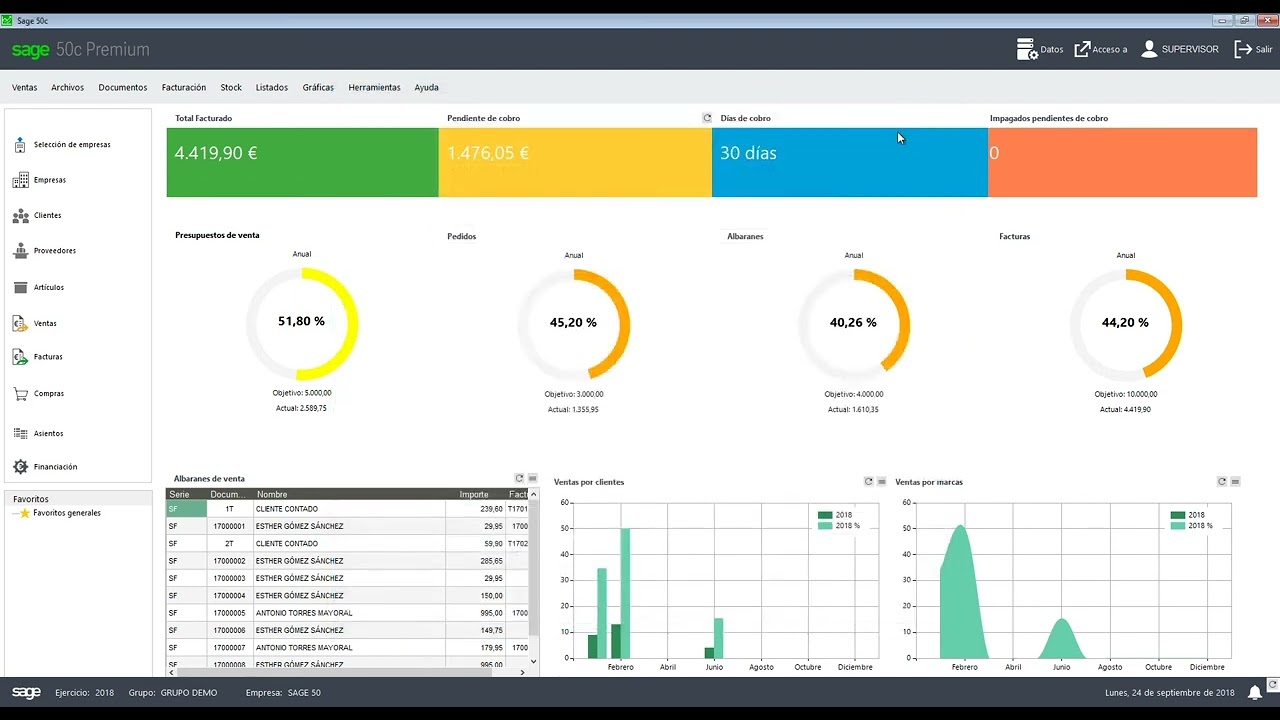Click Grupo: GRUPO DEMO in status bar

173,693
